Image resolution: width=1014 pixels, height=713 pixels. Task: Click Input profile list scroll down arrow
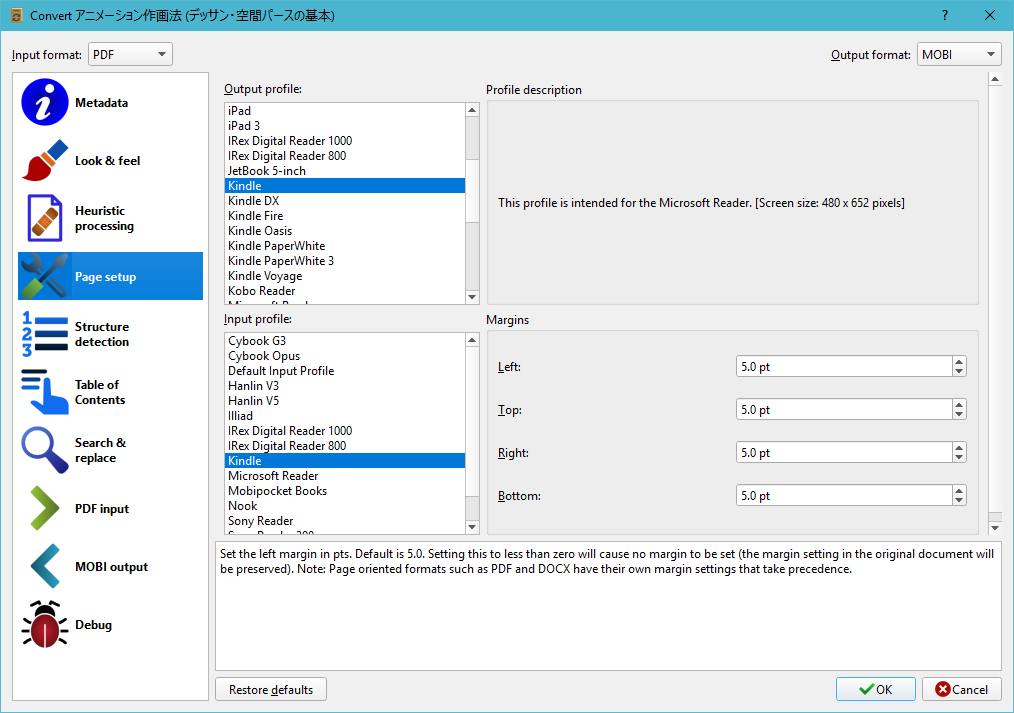point(472,527)
